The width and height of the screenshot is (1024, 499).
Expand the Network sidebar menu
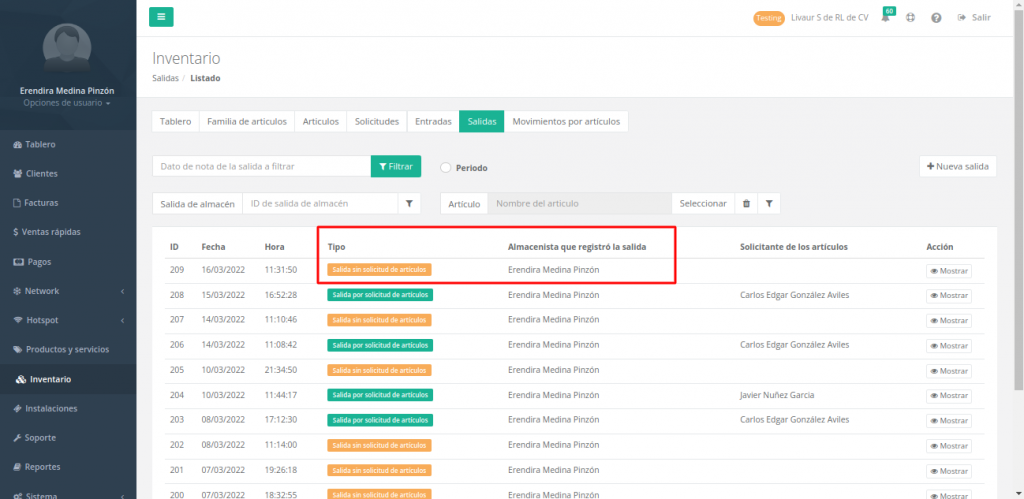click(x=67, y=291)
